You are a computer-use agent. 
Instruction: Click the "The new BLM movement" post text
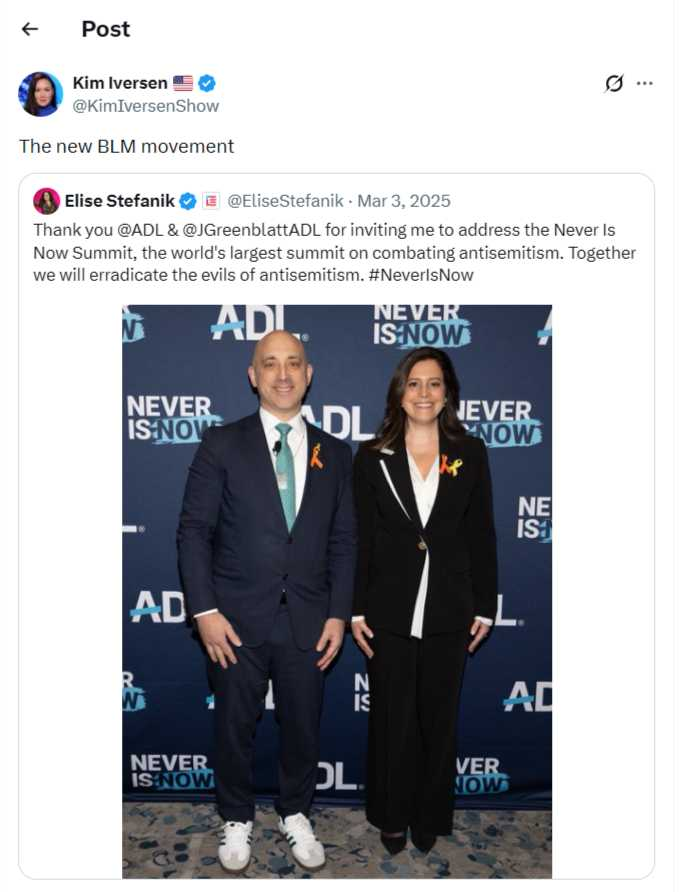click(126, 146)
